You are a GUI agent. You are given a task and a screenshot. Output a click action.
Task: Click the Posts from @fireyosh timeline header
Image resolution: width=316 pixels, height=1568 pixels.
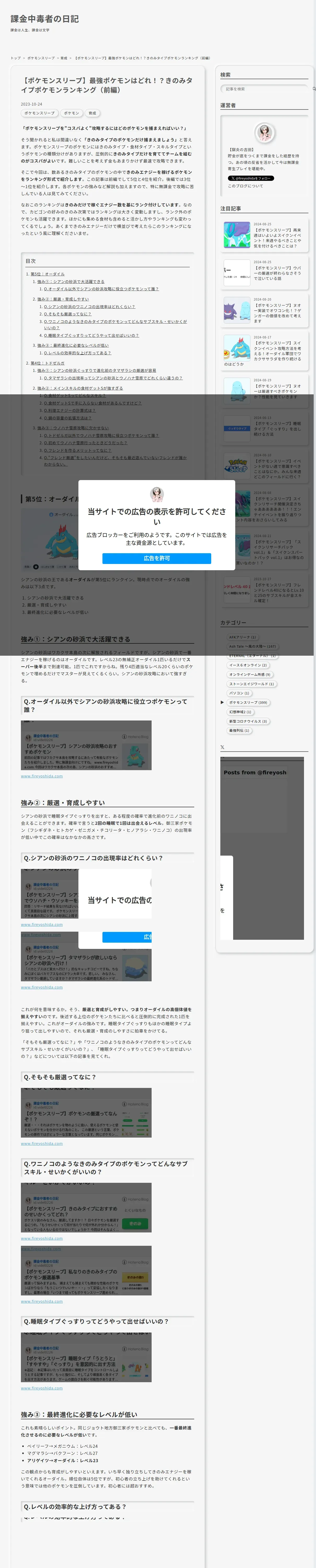pyautogui.click(x=255, y=773)
